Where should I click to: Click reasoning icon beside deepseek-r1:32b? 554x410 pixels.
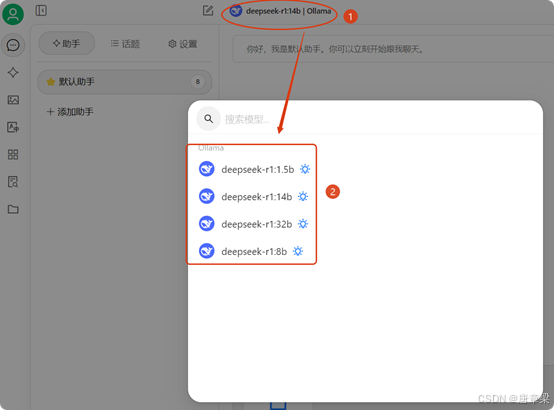303,224
